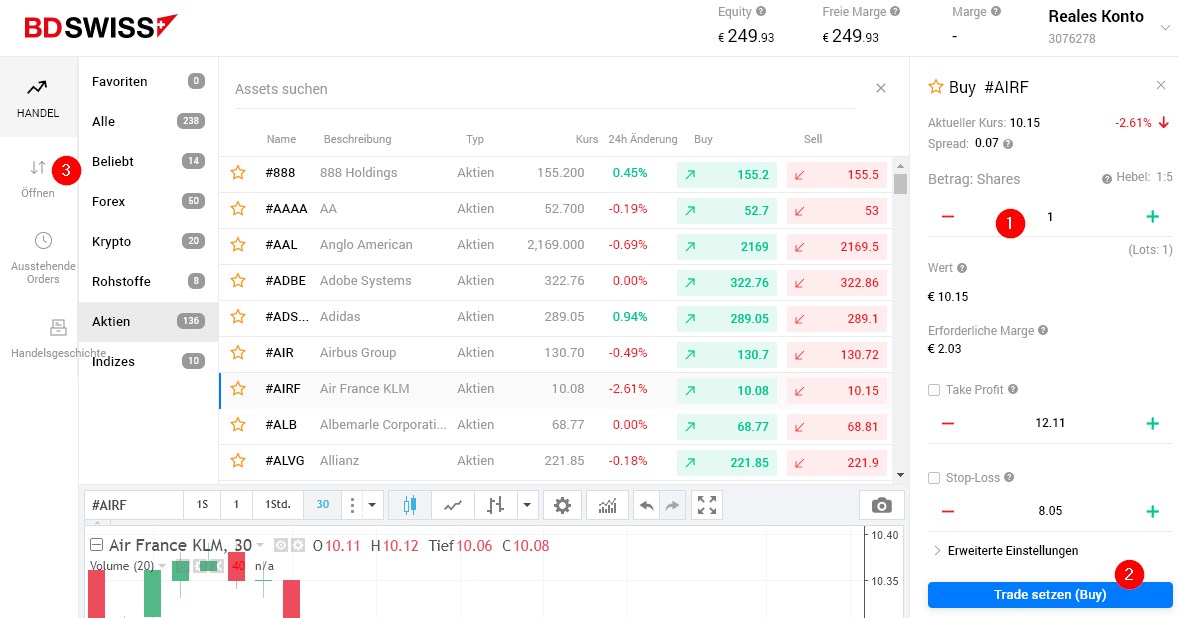The image size is (1178, 618).
Task: Favorite the #AAAA asset star
Action: [238, 209]
